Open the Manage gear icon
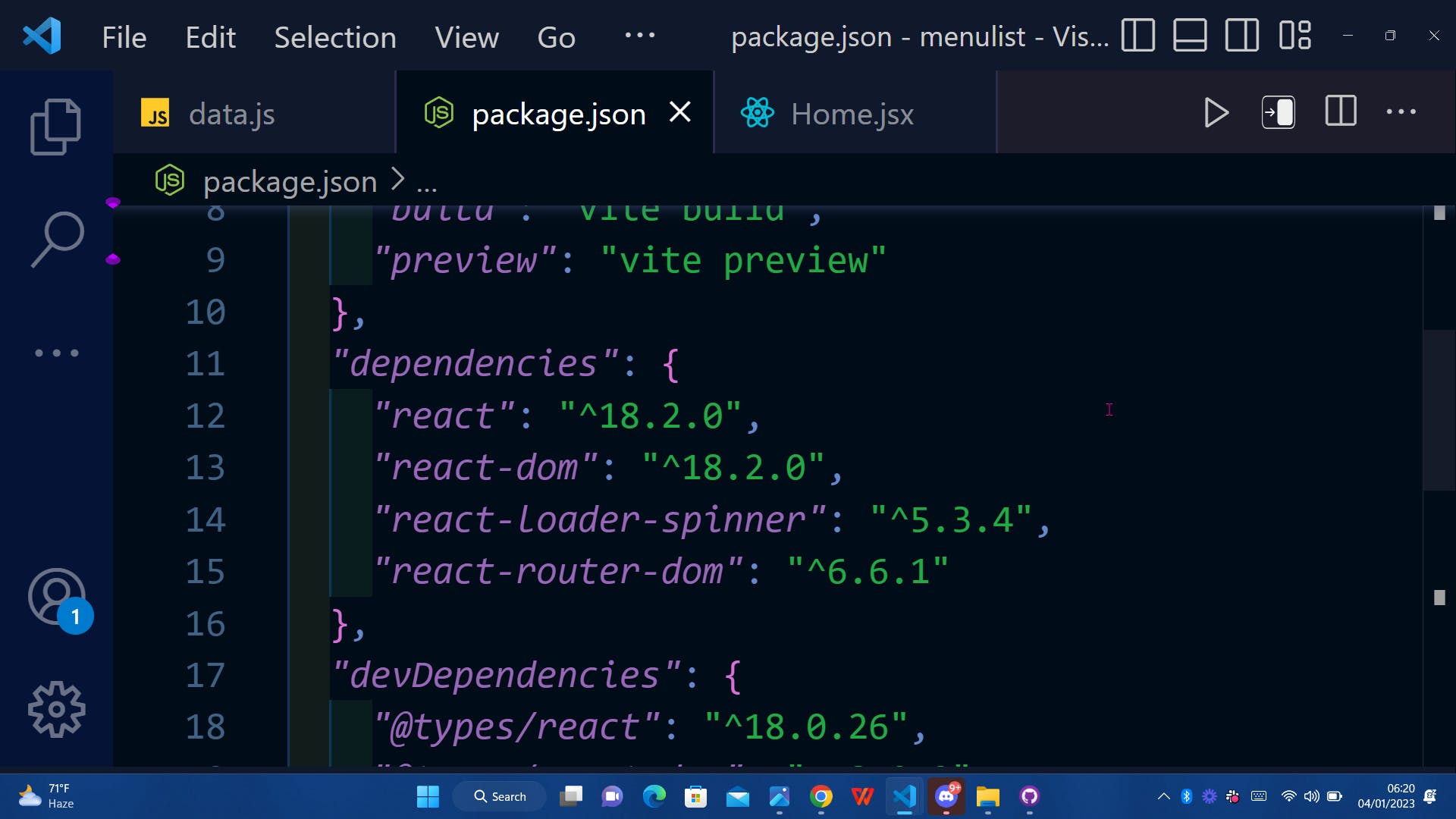 point(56,709)
